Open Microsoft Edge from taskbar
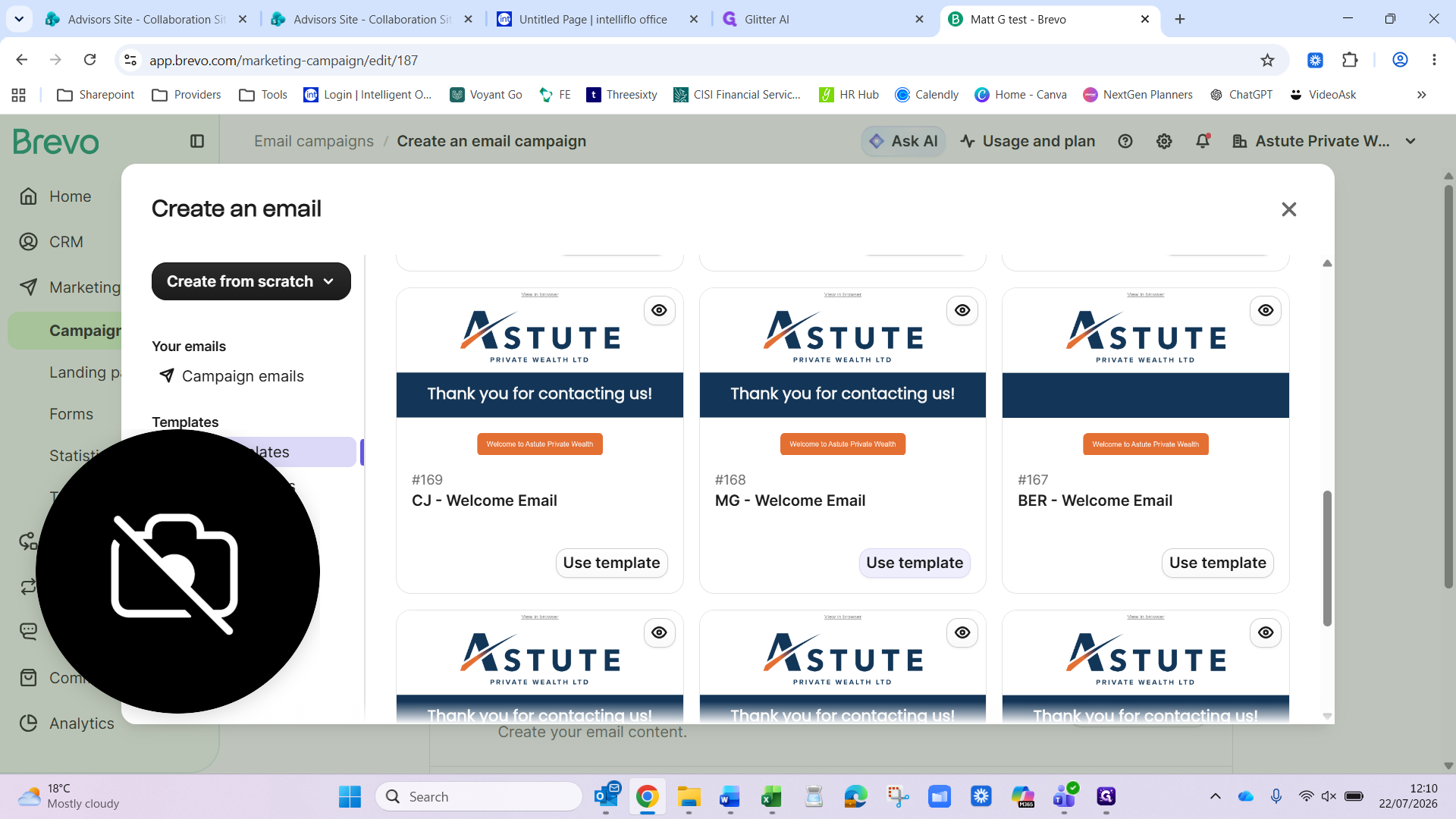 click(x=855, y=797)
